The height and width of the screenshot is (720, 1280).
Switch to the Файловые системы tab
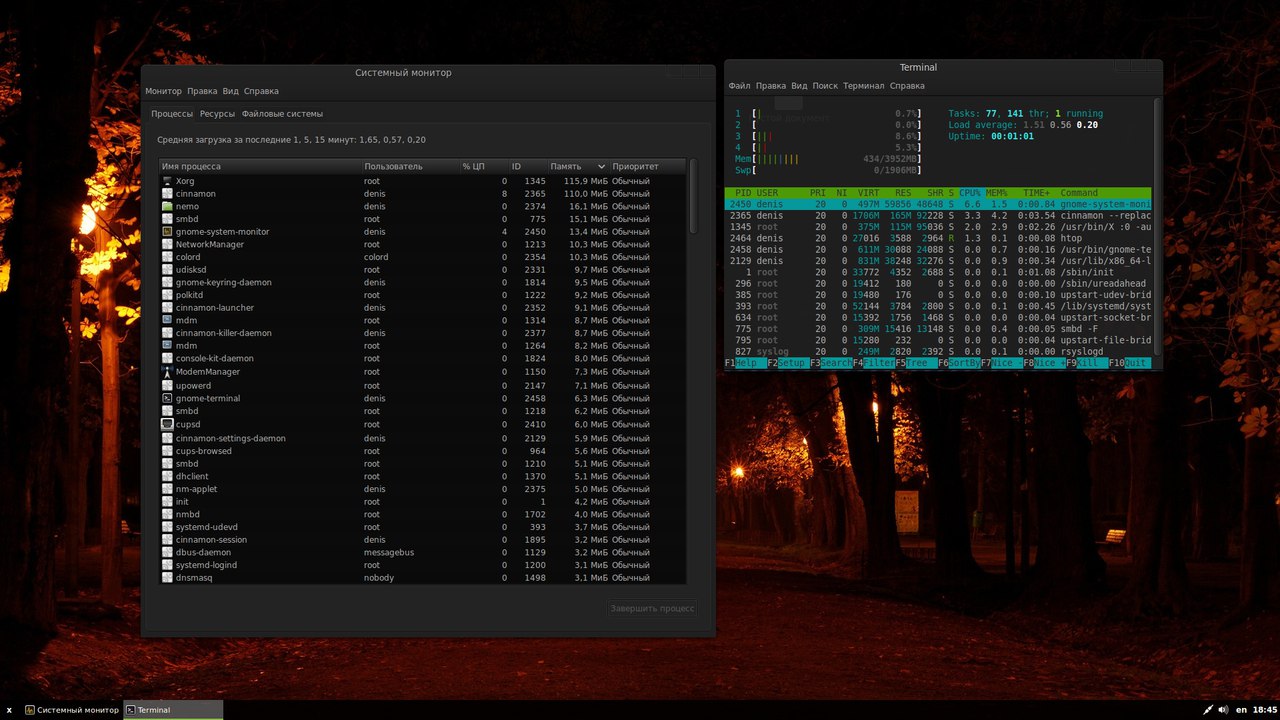(x=282, y=114)
